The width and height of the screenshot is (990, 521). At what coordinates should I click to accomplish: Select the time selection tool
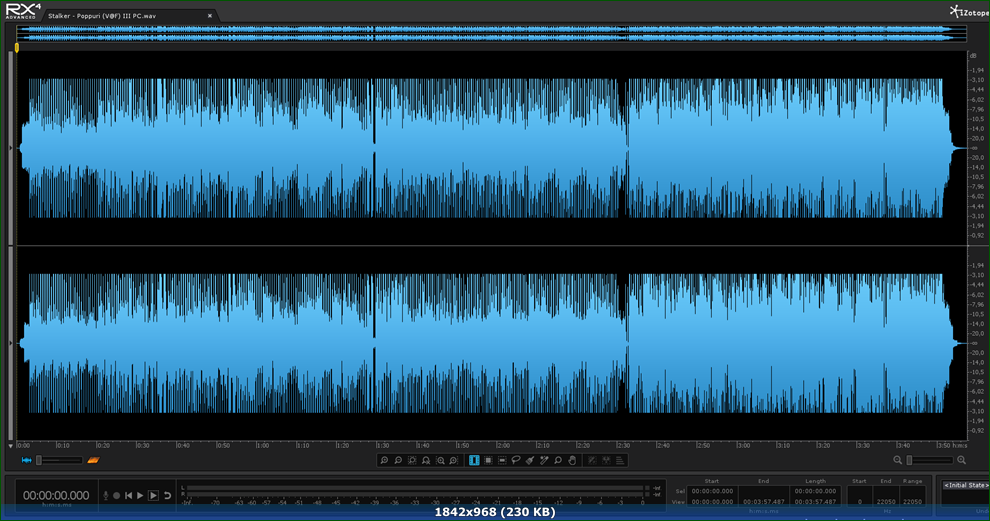pos(474,460)
